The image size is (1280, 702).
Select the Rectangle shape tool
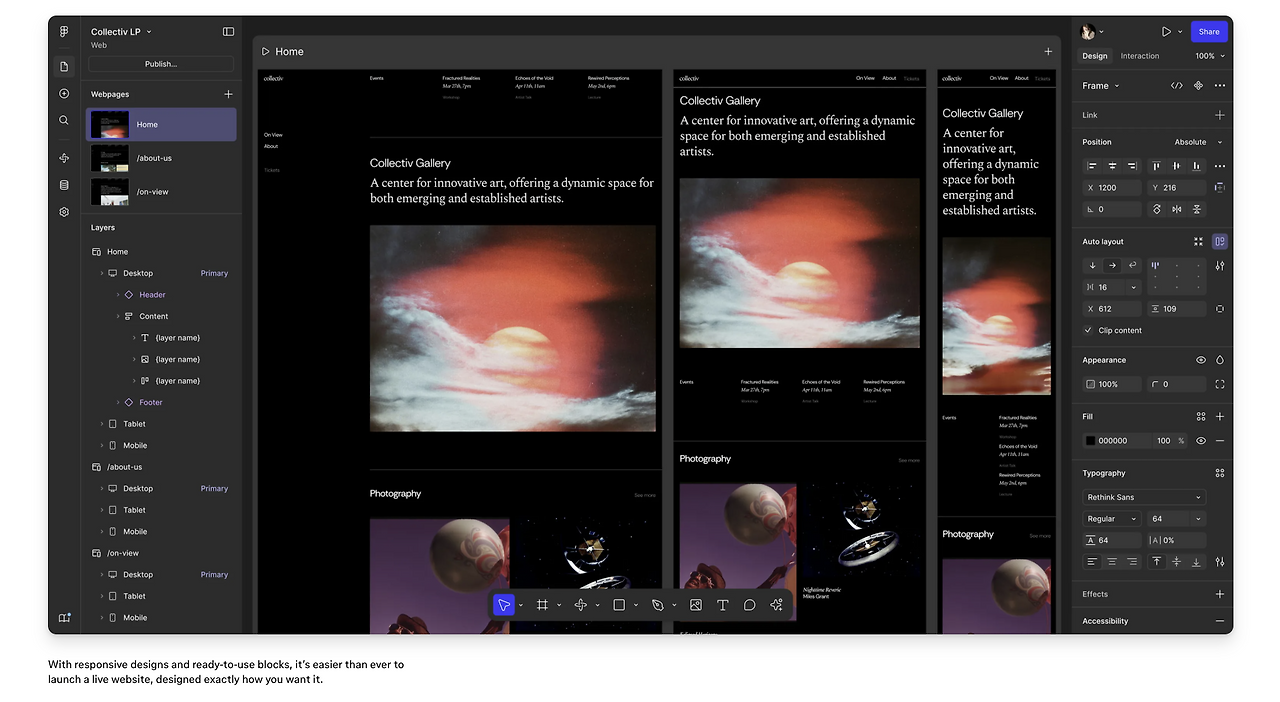click(x=619, y=605)
